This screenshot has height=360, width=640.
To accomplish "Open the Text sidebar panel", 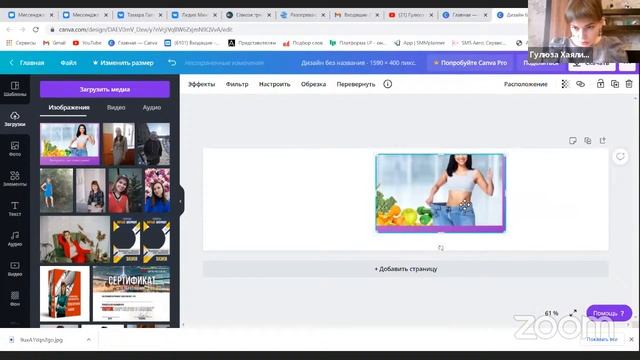I will [15, 209].
